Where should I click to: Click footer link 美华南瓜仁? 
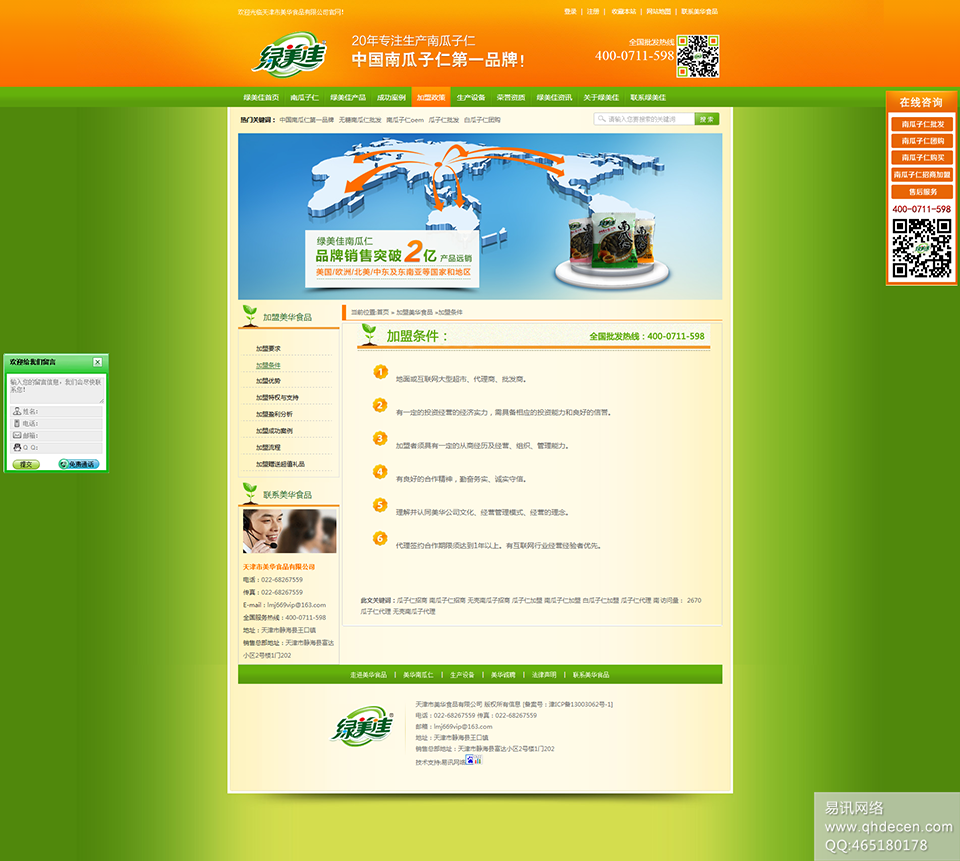tap(418, 675)
